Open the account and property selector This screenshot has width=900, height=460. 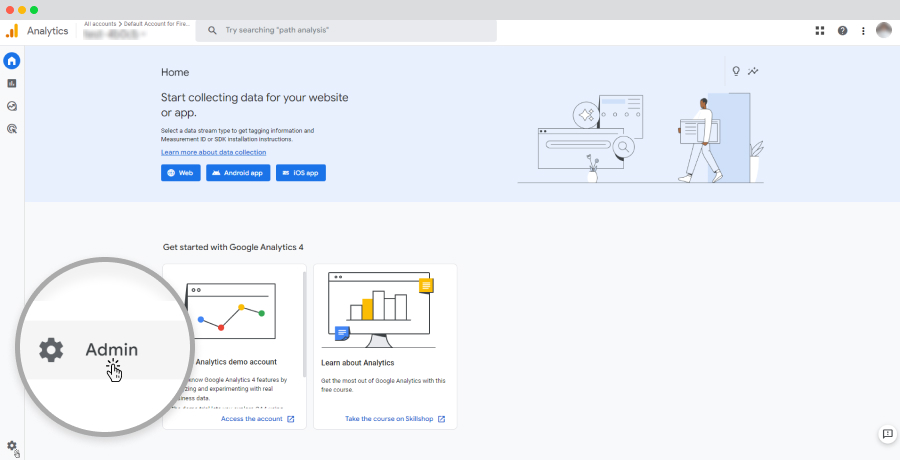(x=136, y=30)
